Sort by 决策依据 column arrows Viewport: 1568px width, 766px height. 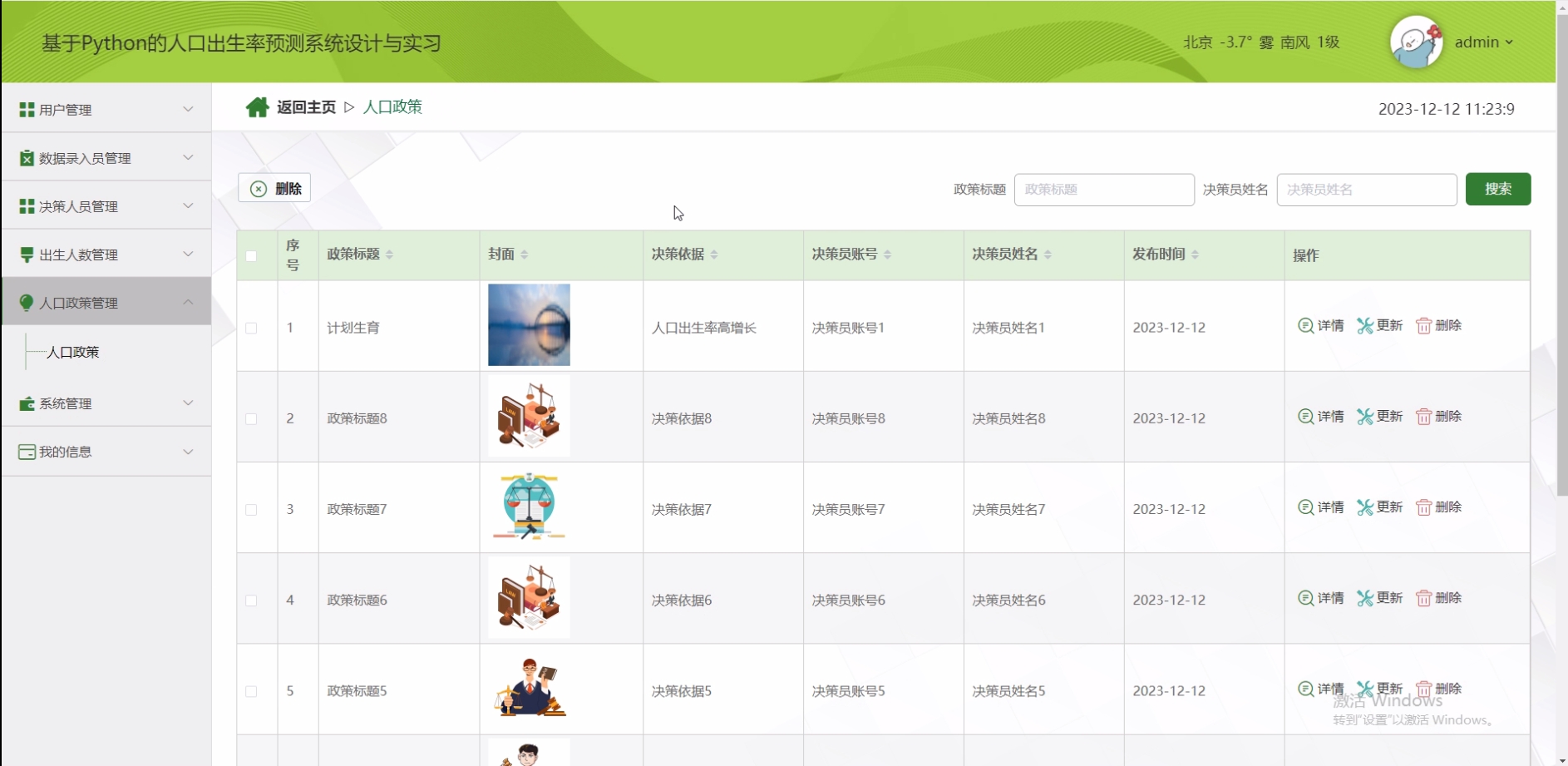point(714,255)
